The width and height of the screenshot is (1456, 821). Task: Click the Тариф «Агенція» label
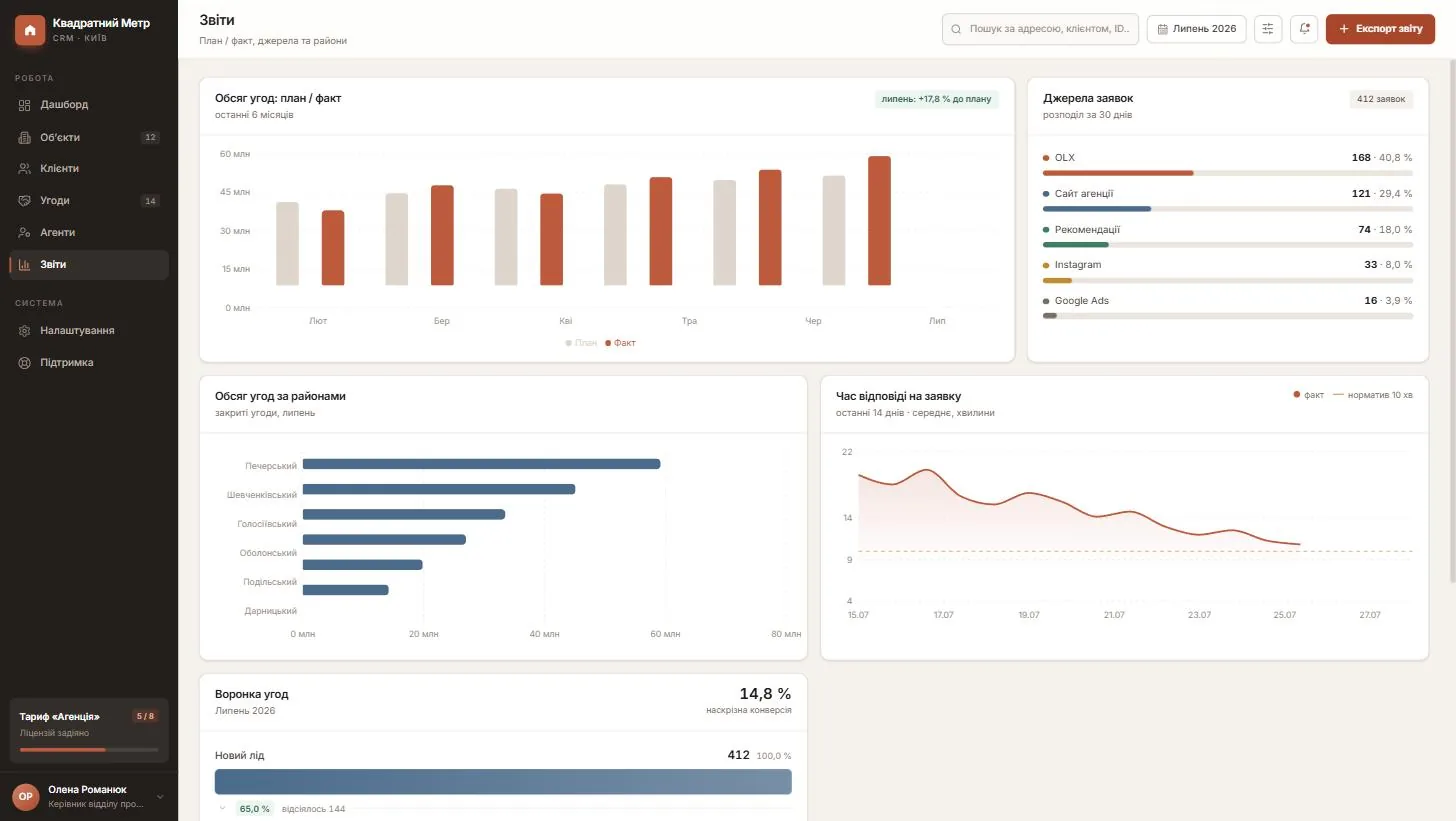pyautogui.click(x=60, y=717)
